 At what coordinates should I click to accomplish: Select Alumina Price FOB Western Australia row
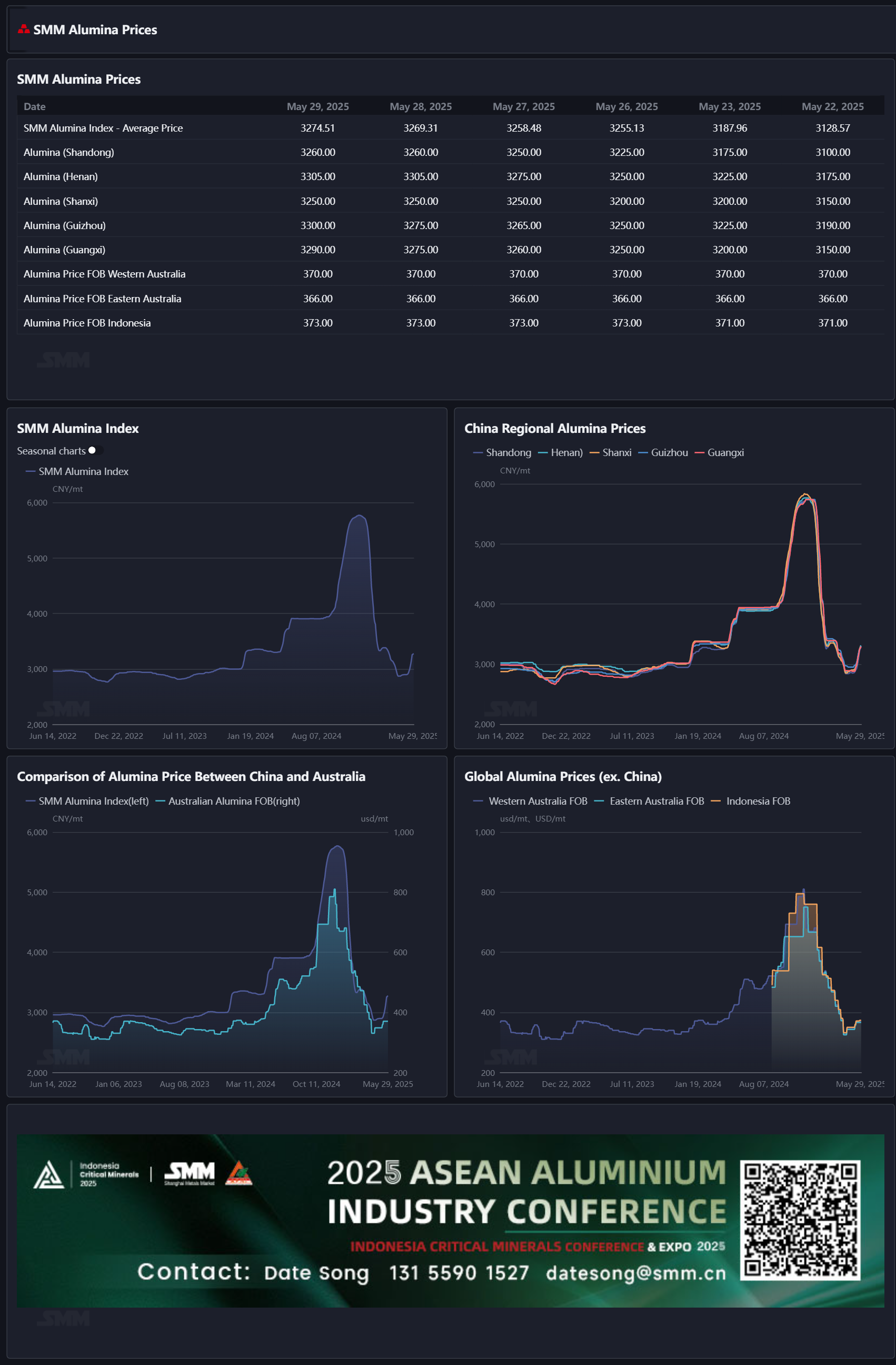(450, 273)
